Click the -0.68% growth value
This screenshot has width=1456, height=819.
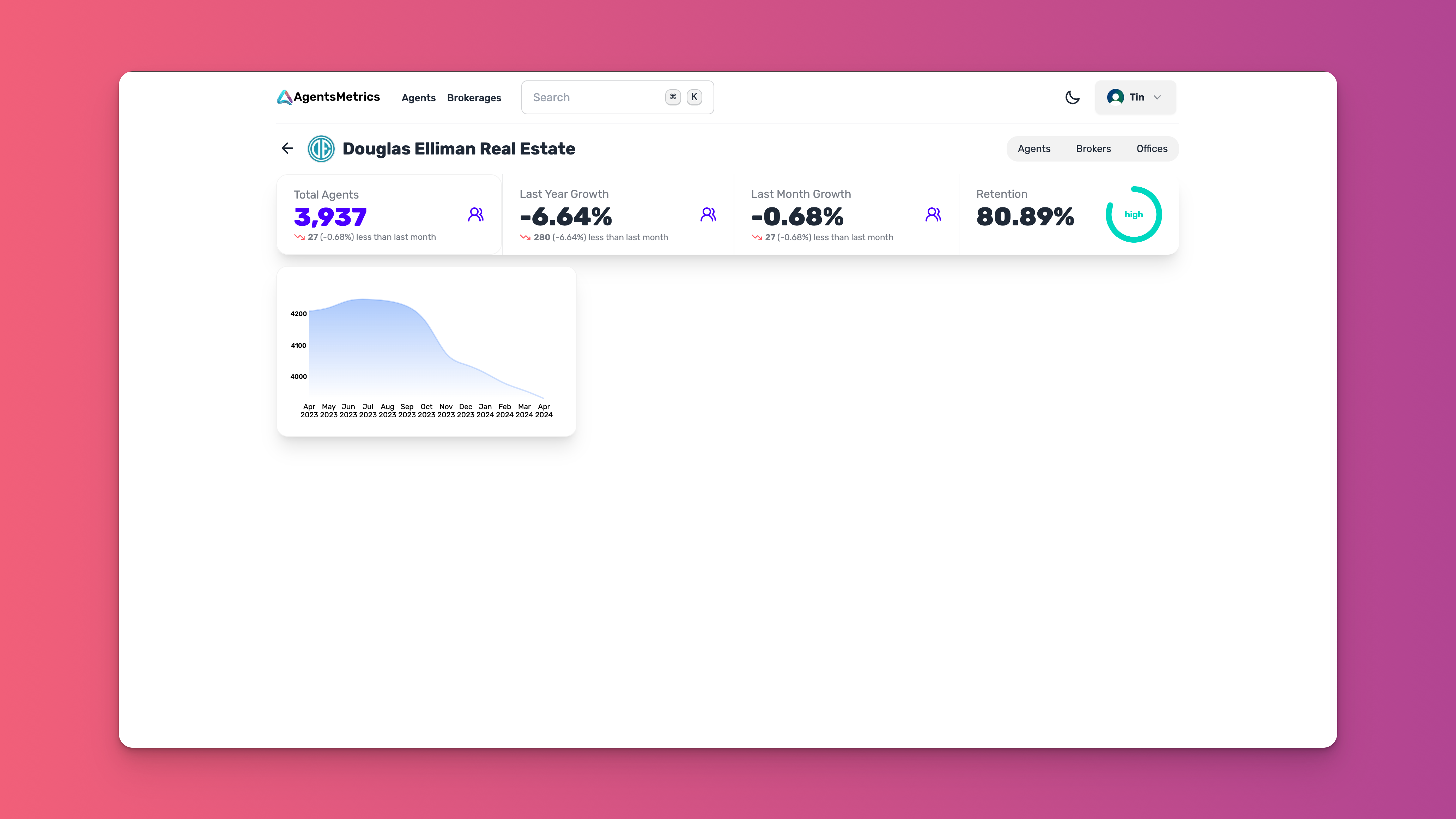coord(797,217)
